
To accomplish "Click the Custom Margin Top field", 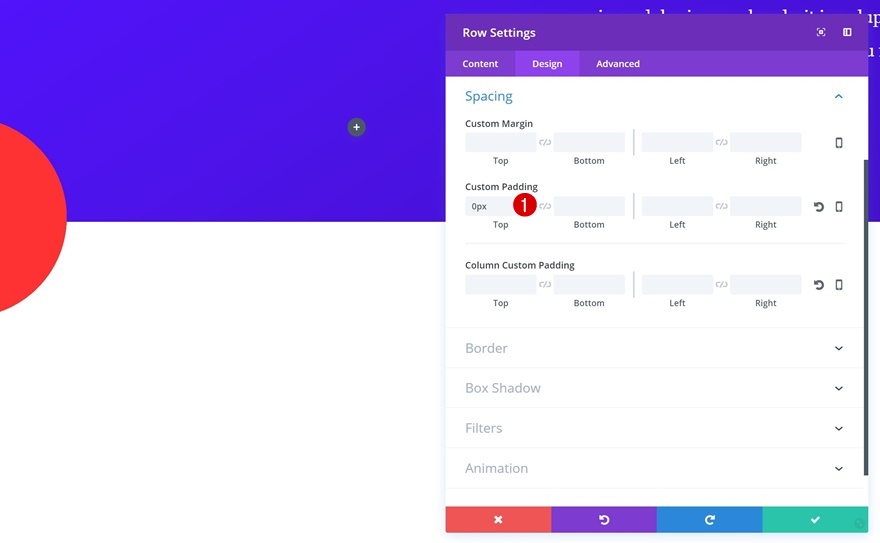I will pyautogui.click(x=501, y=142).
